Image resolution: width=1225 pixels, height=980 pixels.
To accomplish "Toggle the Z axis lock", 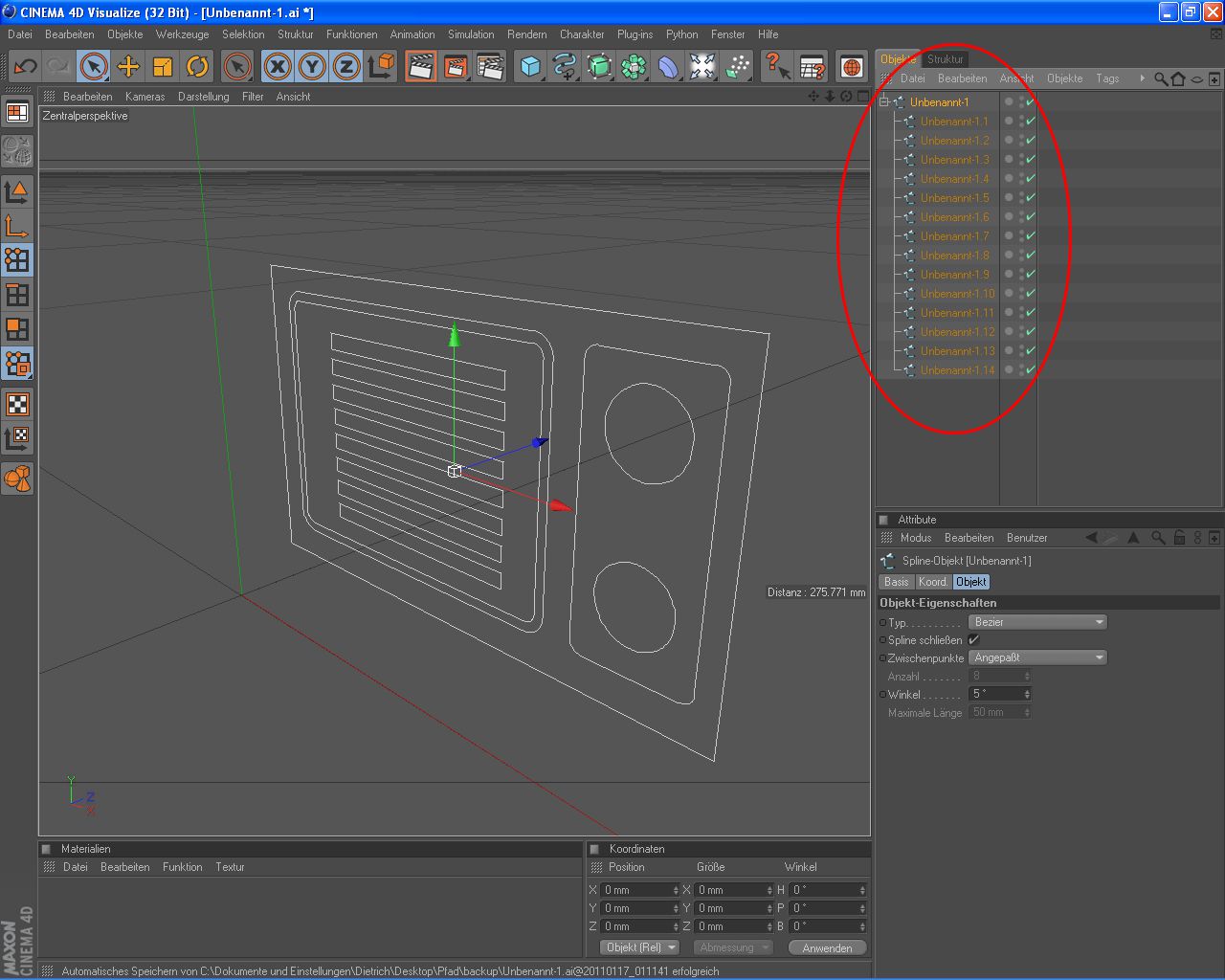I will (346, 66).
